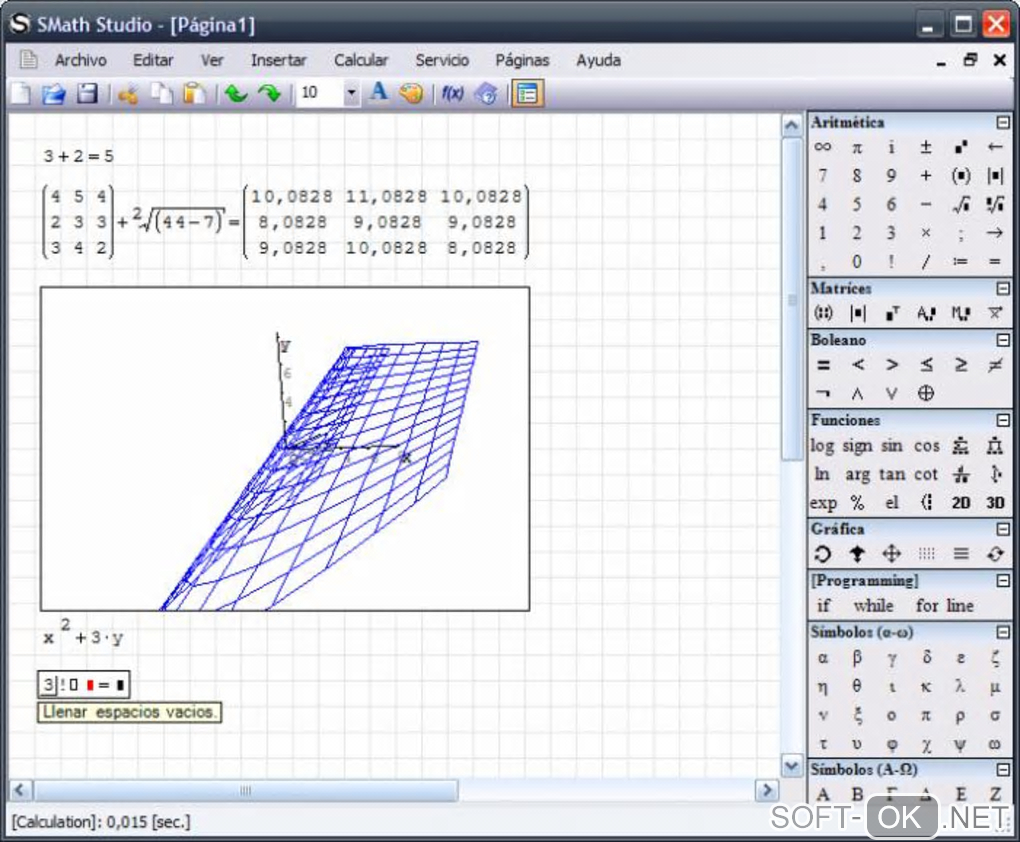
Task: Insert the less-than-or-equal operator
Action: (x=926, y=365)
